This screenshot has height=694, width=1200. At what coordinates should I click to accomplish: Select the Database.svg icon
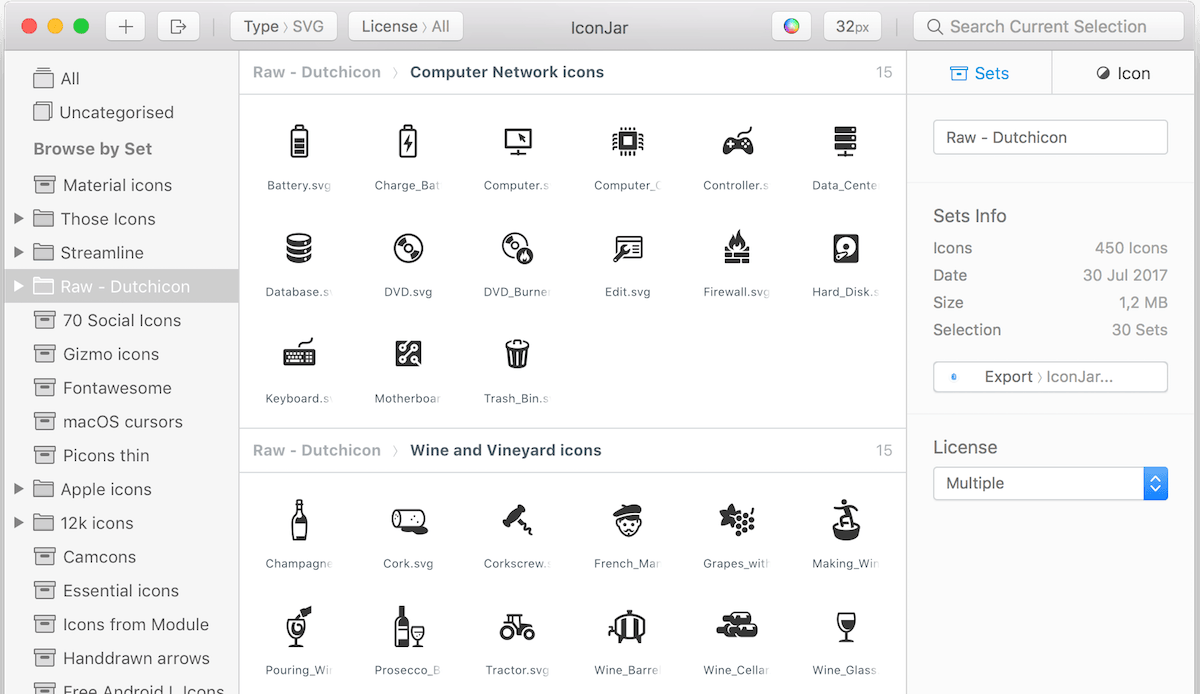(299, 248)
